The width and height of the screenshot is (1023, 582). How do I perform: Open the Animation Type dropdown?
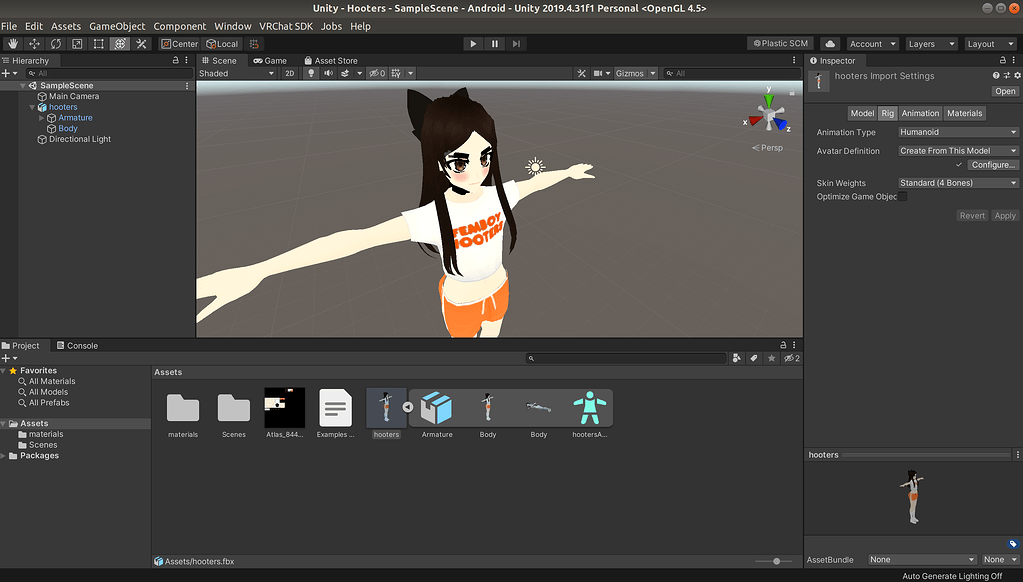coord(957,132)
